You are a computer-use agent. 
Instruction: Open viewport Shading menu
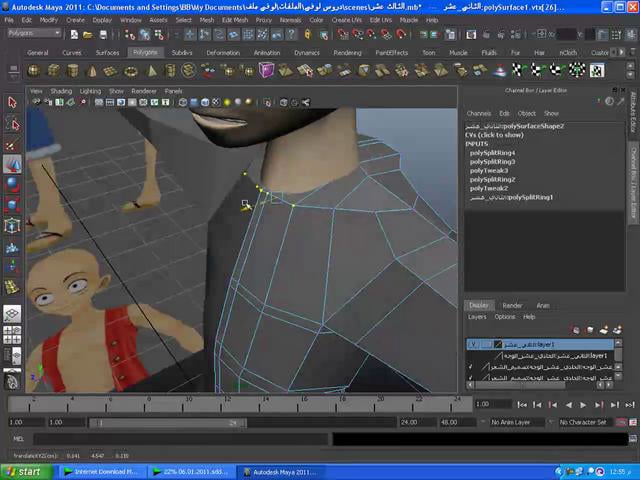(x=61, y=91)
